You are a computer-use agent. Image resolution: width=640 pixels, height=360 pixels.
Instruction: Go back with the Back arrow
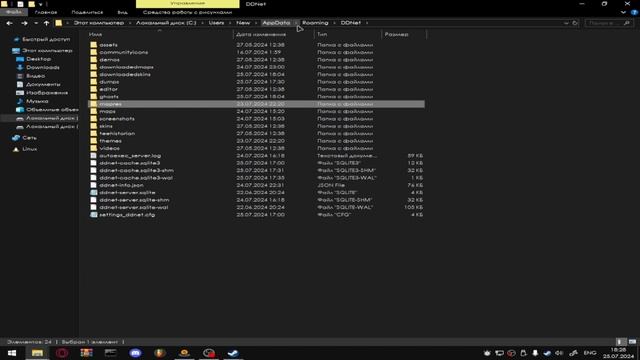9,23
